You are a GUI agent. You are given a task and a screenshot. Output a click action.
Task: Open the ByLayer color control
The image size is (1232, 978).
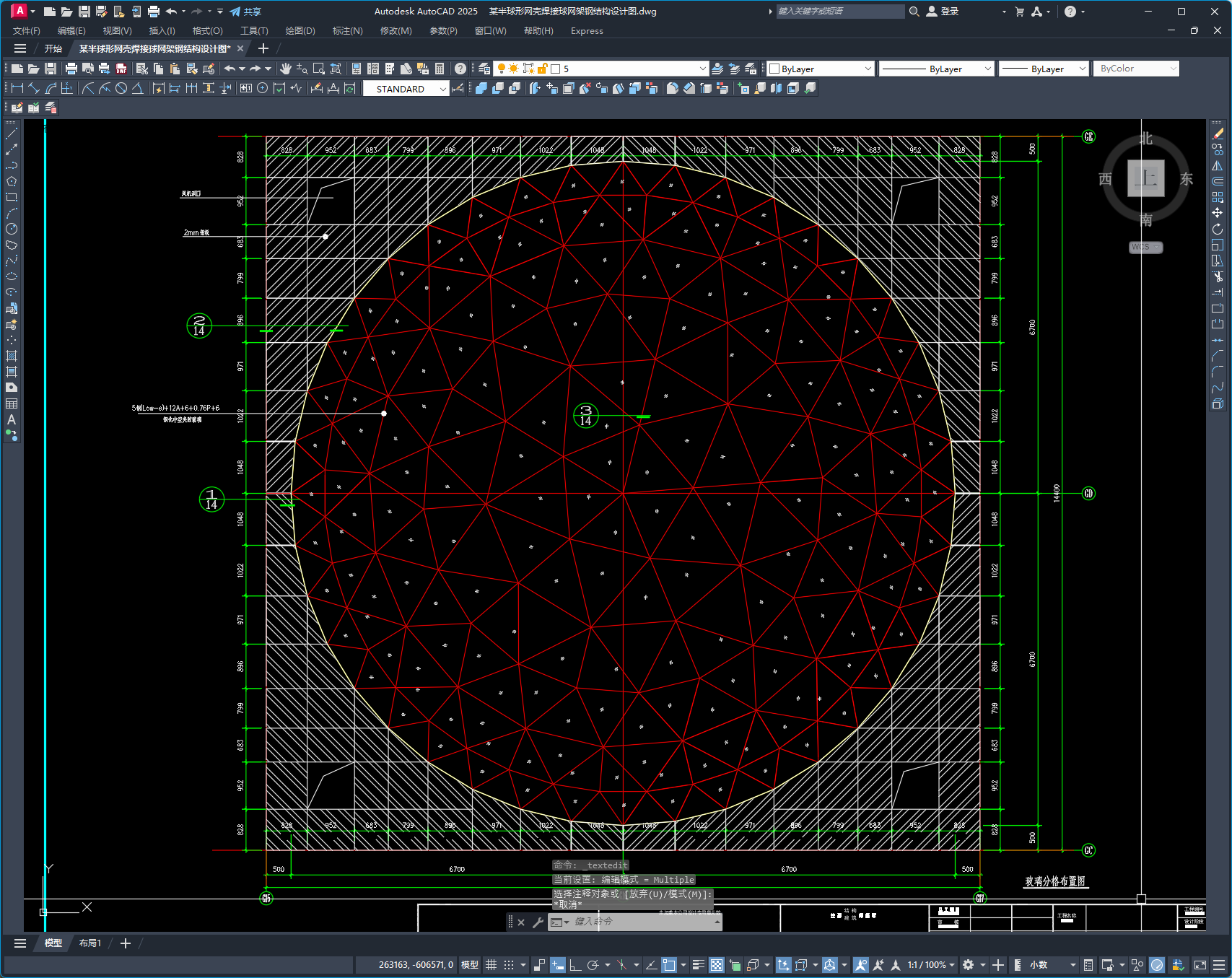point(821,69)
